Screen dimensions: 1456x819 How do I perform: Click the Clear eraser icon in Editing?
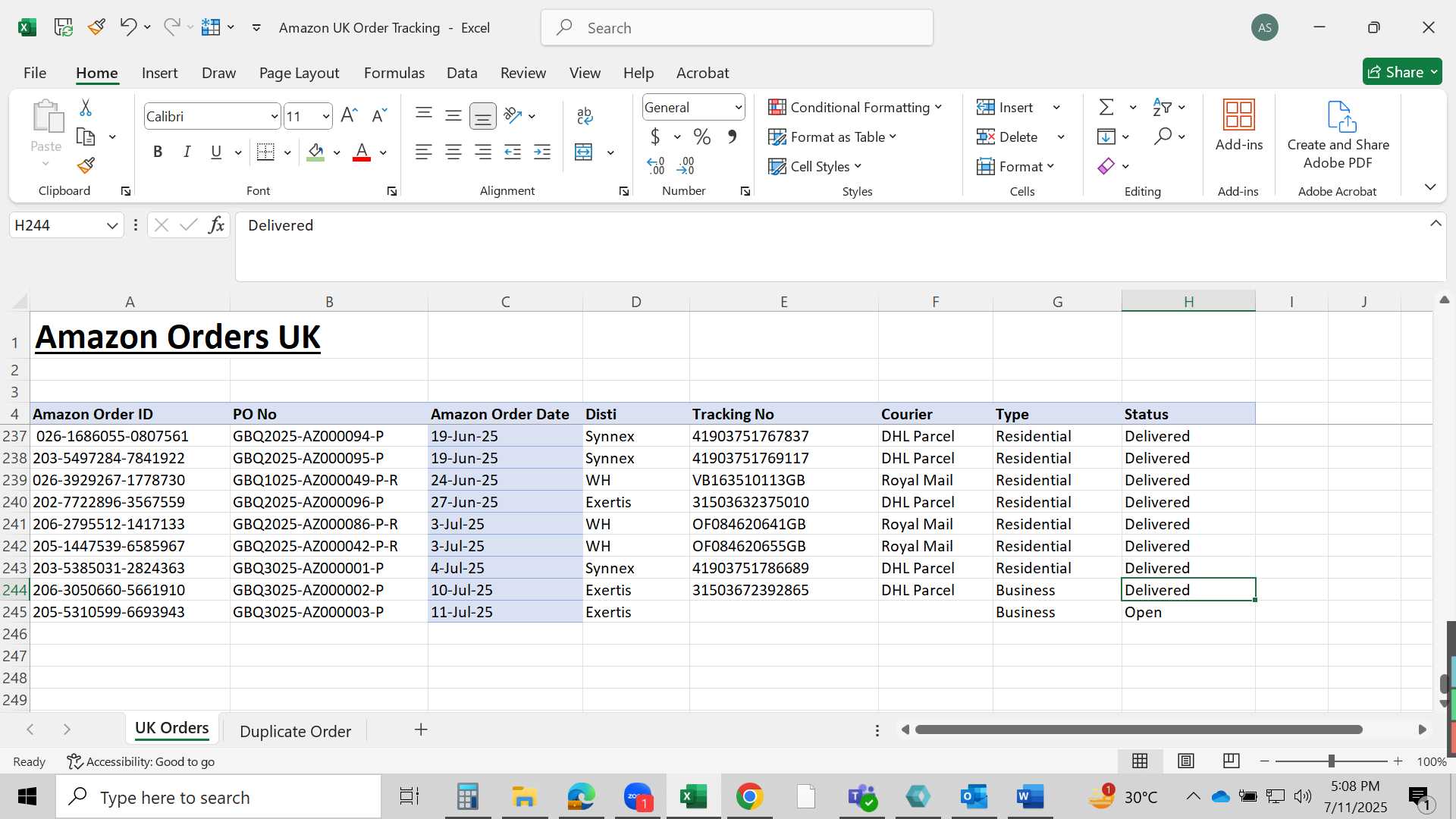point(1106,166)
